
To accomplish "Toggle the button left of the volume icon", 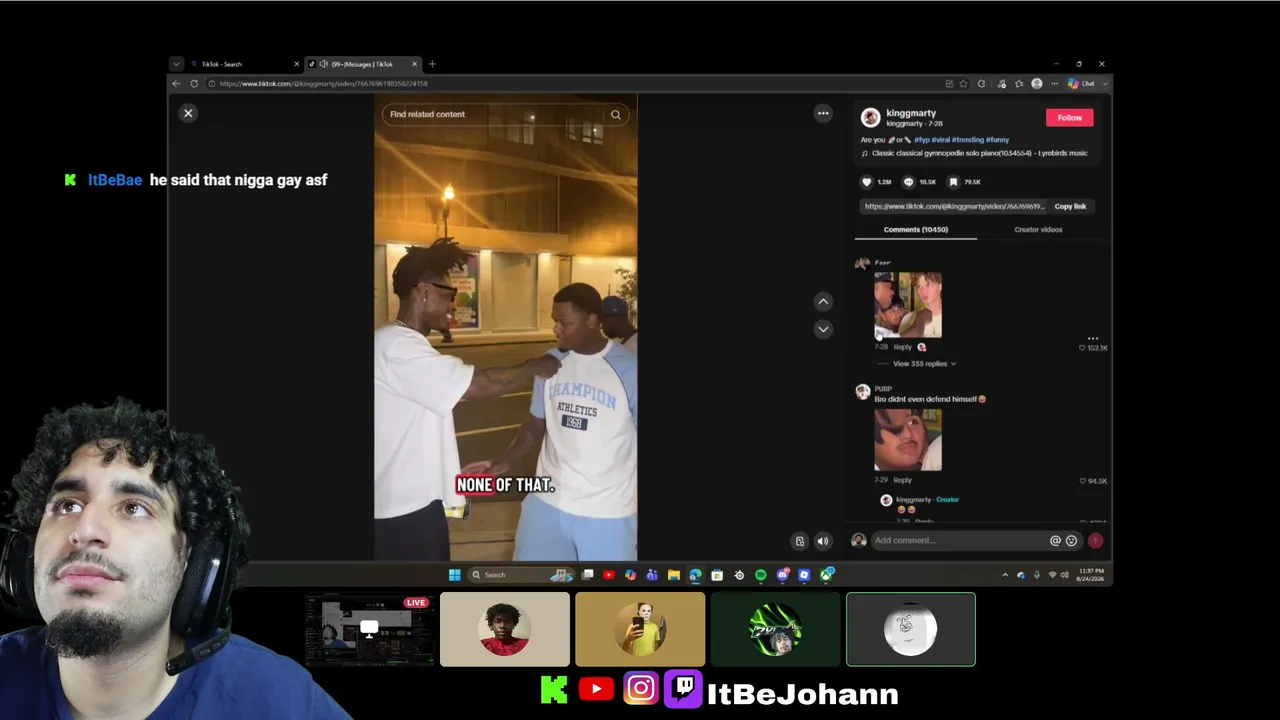I will click(800, 541).
